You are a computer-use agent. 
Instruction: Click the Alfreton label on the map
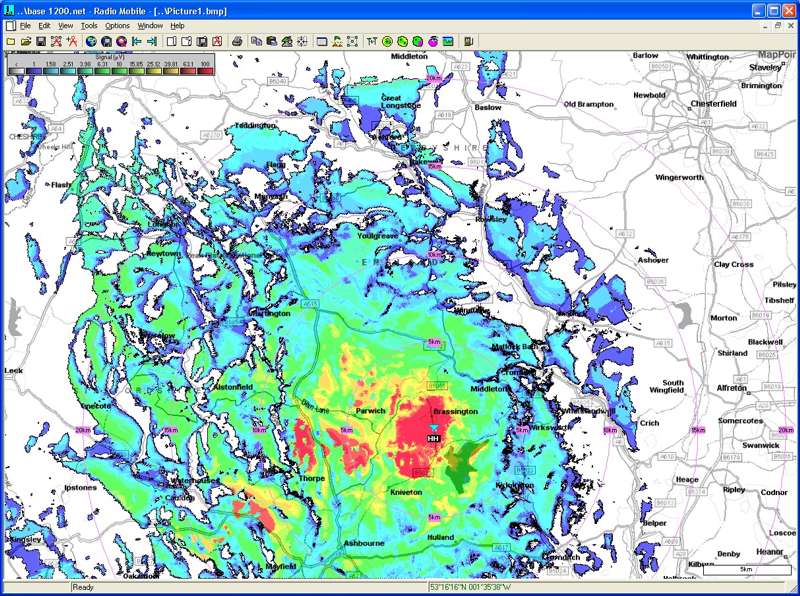(x=731, y=388)
